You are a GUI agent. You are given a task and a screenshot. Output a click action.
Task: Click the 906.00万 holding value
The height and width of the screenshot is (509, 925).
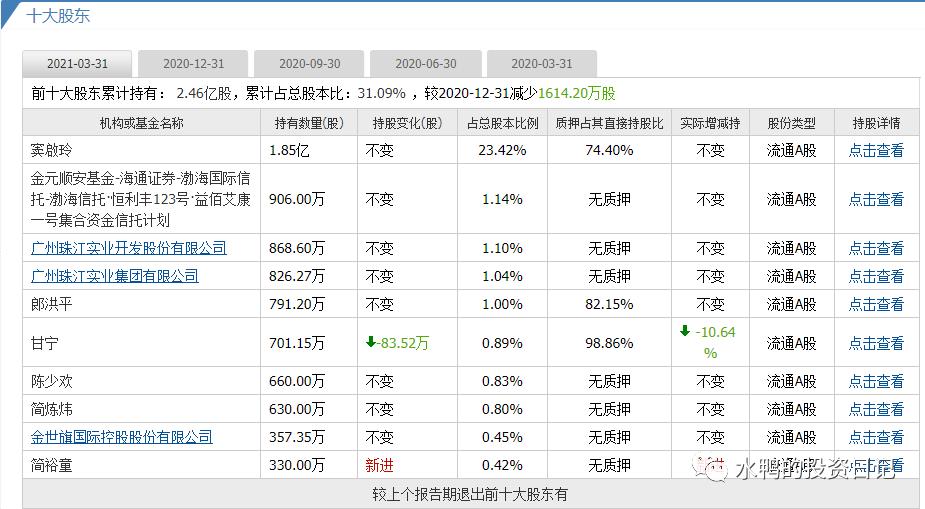pyautogui.click(x=297, y=199)
